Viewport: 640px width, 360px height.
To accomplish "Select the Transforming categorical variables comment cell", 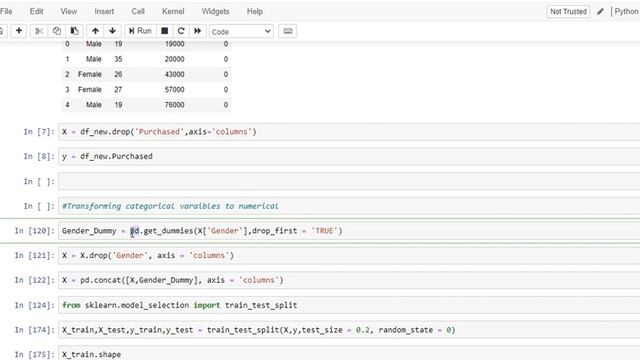I will click(349, 206).
